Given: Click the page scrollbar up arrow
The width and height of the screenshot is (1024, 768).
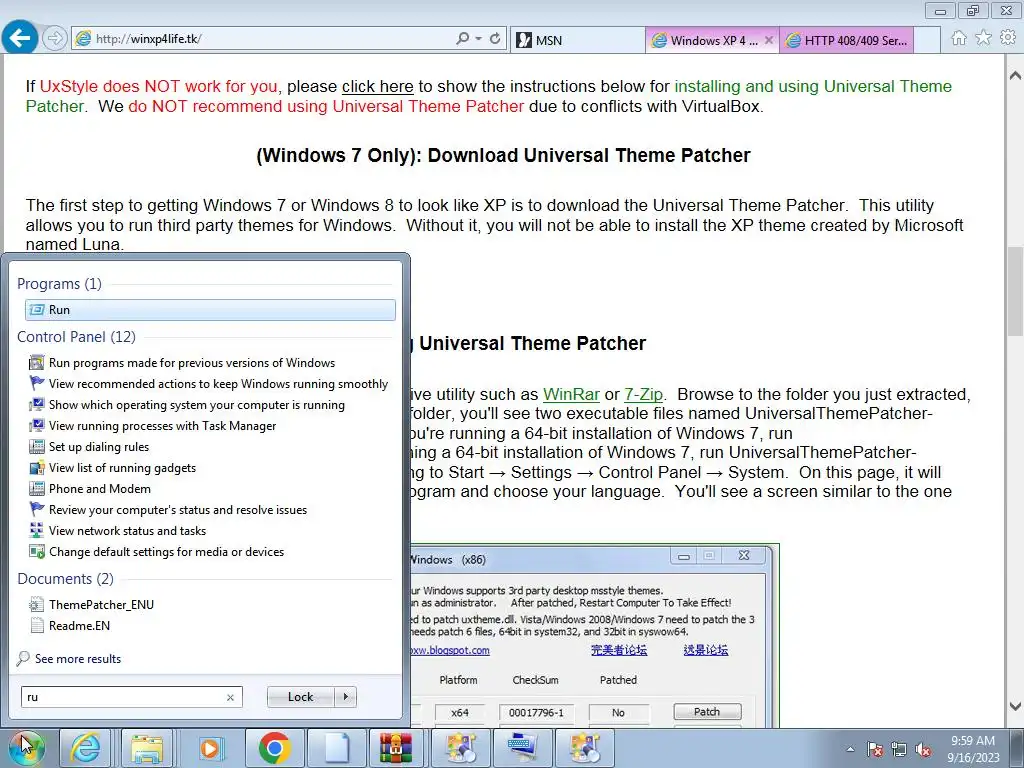Looking at the screenshot, I should coord(1016,76).
